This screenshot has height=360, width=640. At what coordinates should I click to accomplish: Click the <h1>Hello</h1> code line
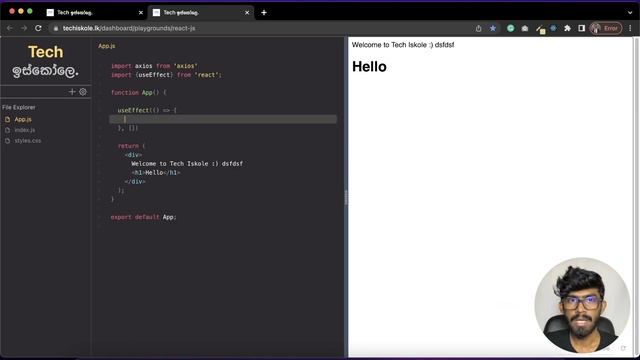point(156,173)
